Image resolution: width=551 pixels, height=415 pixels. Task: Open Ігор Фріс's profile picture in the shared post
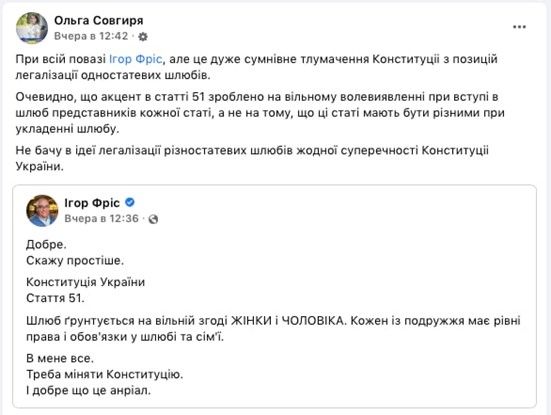pos(42,210)
